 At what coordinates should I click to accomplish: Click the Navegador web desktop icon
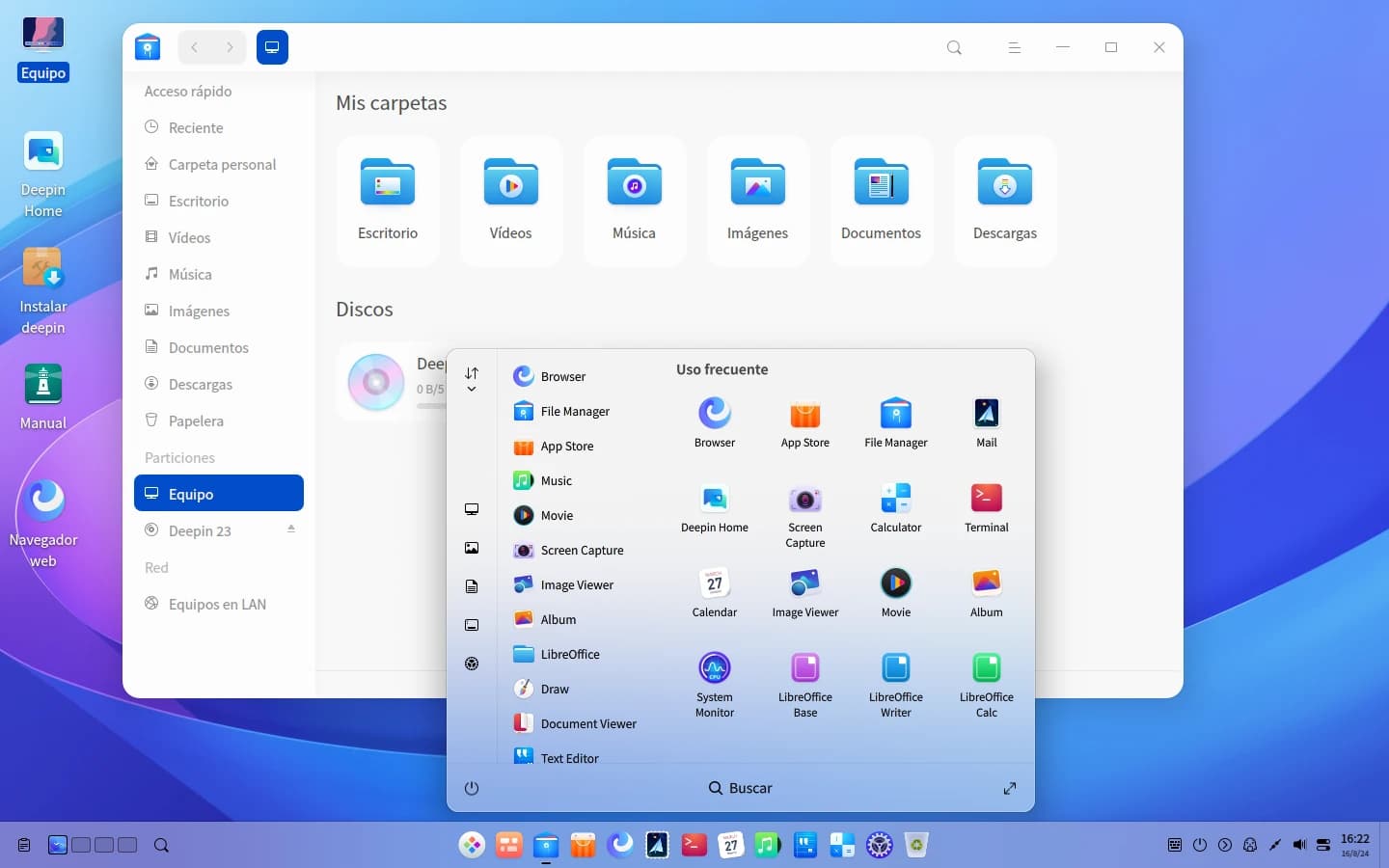[x=43, y=524]
